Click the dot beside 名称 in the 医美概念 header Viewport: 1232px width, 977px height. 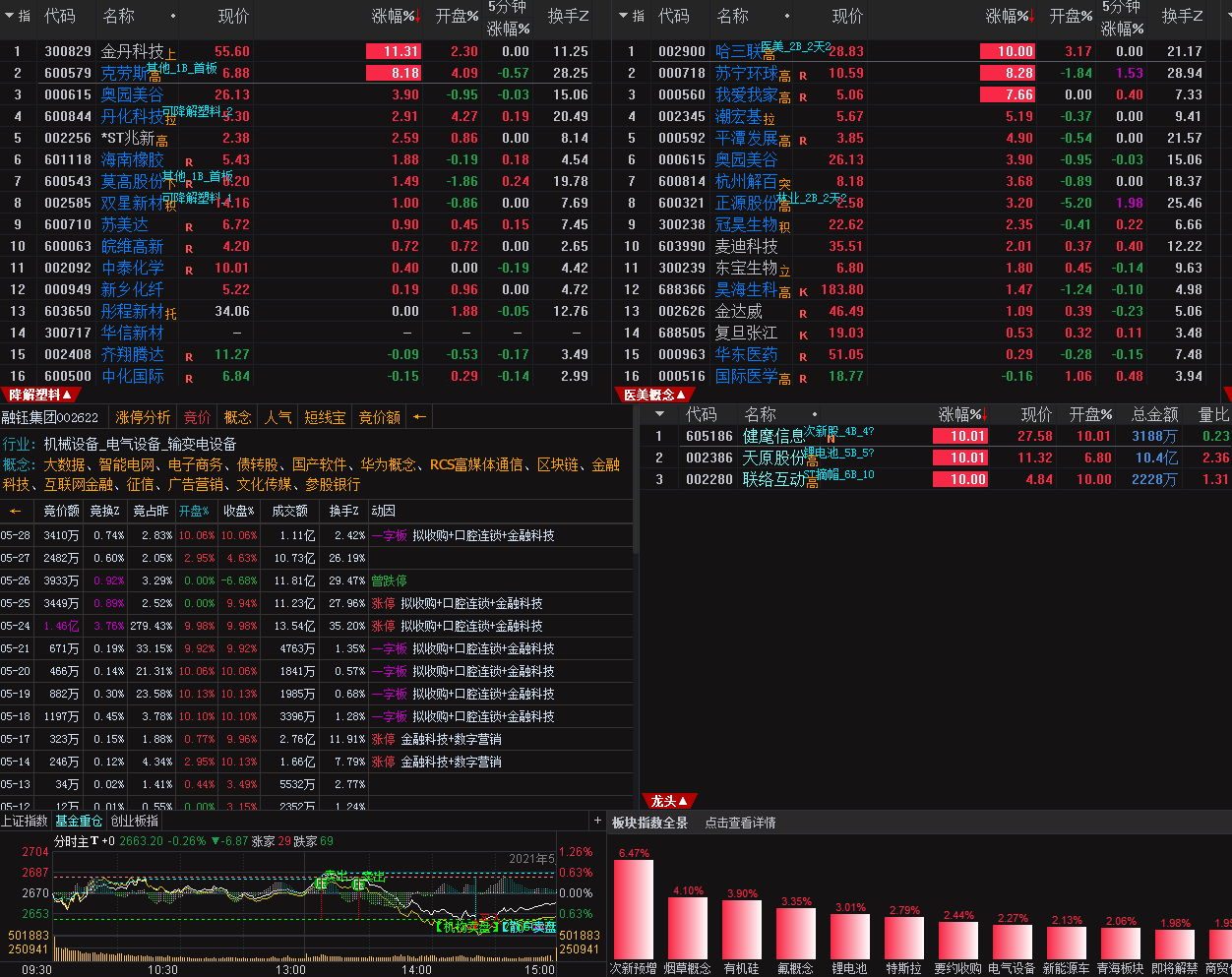point(787,17)
